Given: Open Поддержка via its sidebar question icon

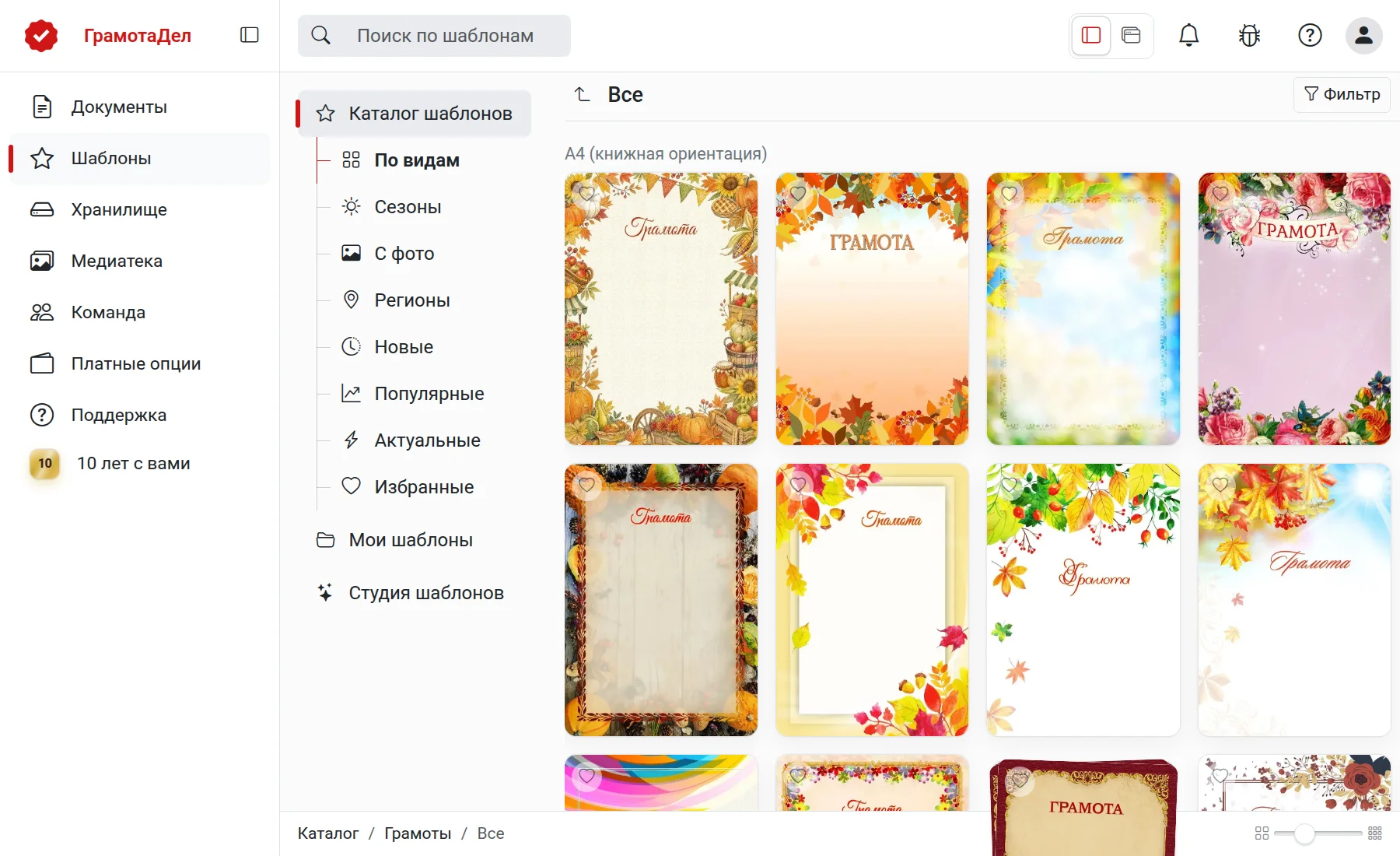Looking at the screenshot, I should click(42, 415).
